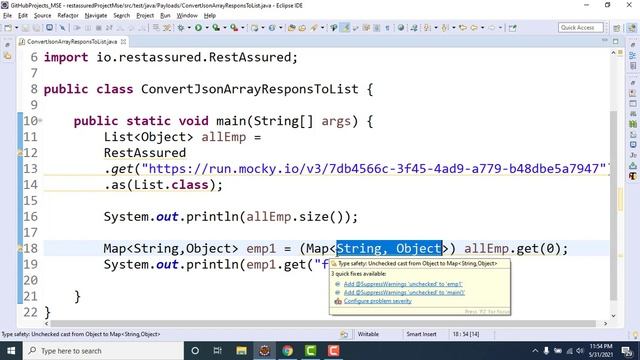Click the New Java Class icon
The height and width of the screenshot is (360, 640).
pyautogui.click(x=271, y=28)
